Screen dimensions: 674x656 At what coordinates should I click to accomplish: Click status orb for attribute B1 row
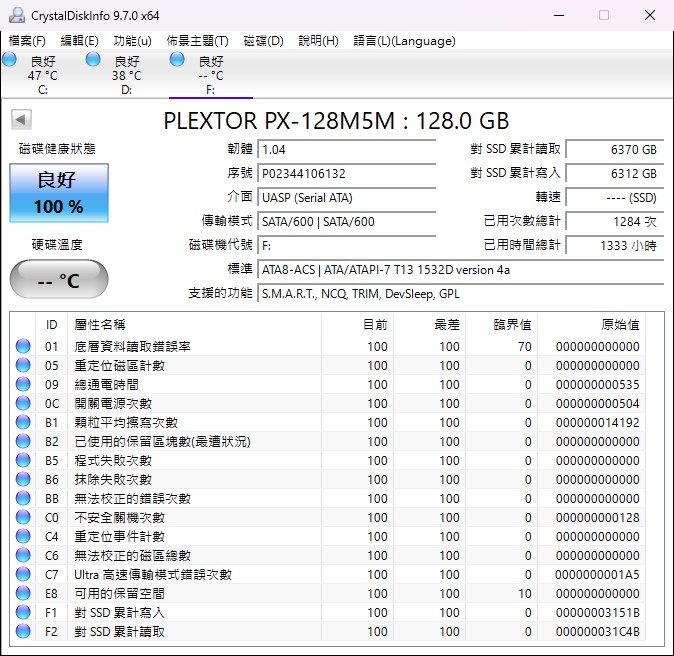[x=23, y=422]
